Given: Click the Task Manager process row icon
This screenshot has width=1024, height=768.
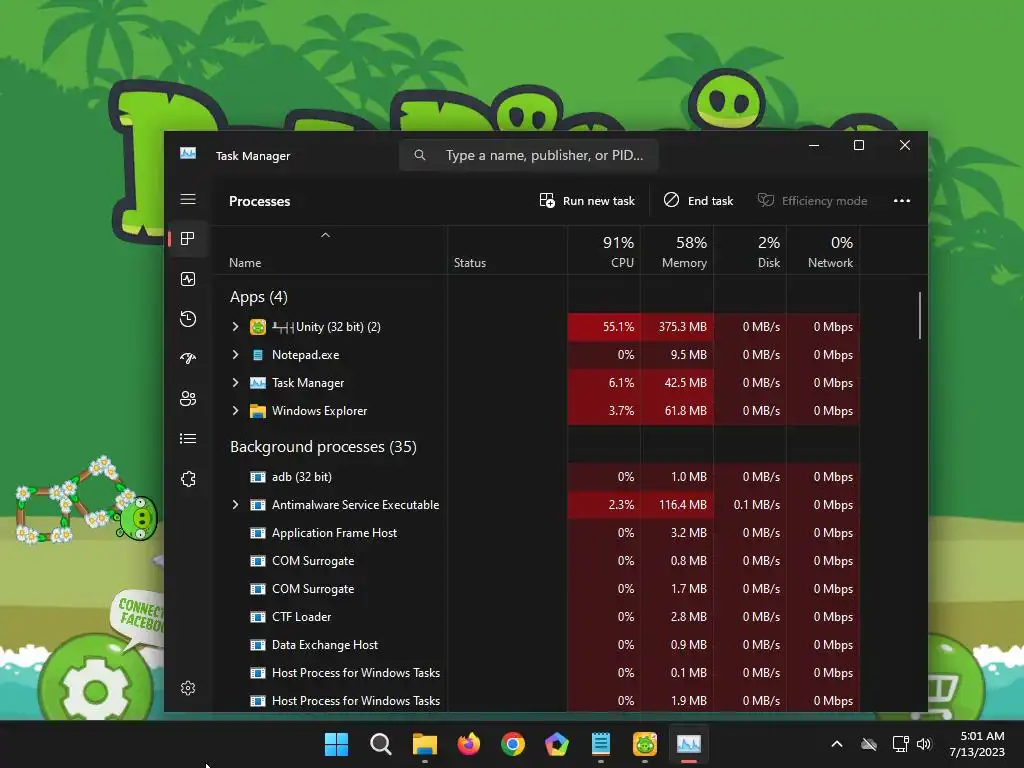Looking at the screenshot, I should coord(258,383).
